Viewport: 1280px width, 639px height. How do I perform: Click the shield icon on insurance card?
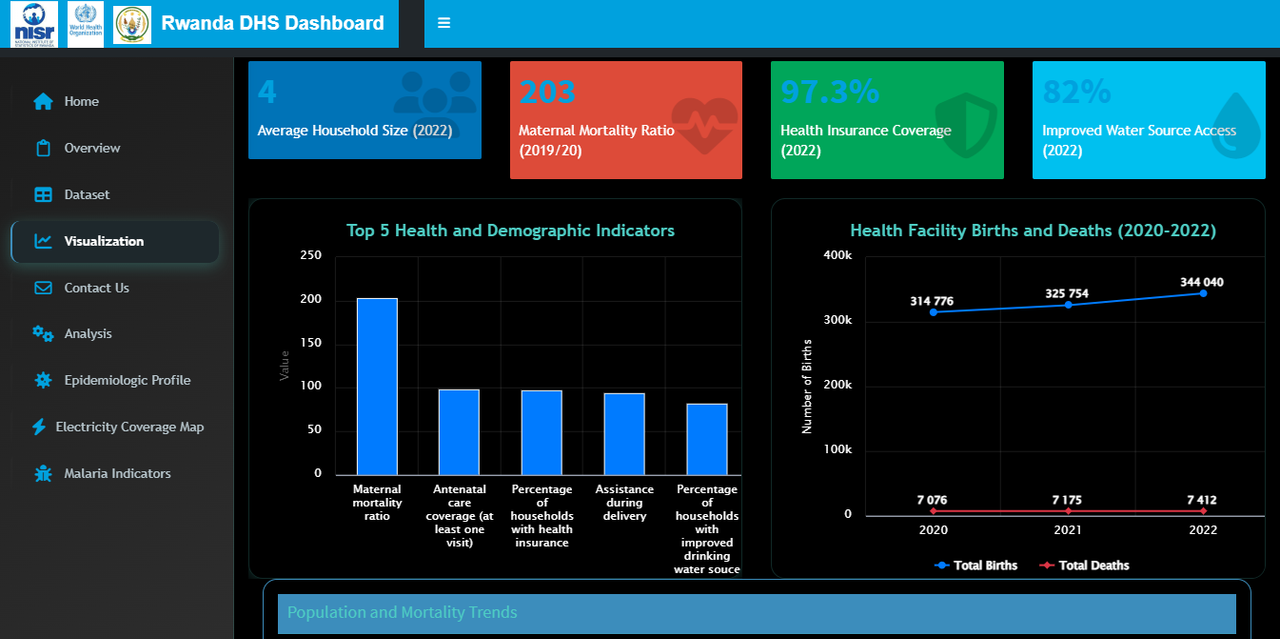pyautogui.click(x=966, y=127)
